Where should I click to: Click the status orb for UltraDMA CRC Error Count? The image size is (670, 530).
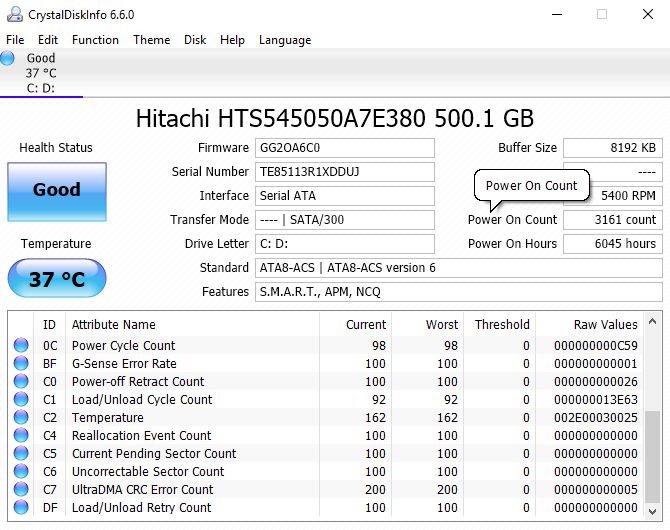coord(21,489)
